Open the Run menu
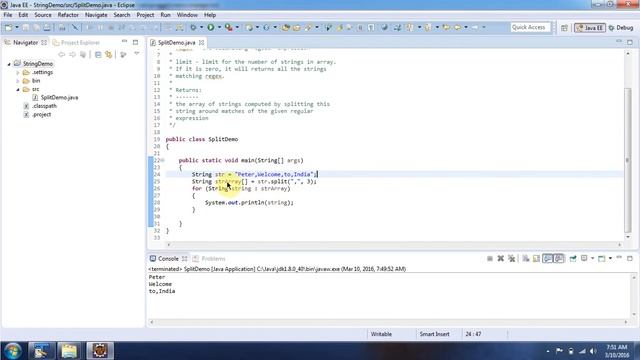This screenshot has height=360, width=640. tap(165, 15)
